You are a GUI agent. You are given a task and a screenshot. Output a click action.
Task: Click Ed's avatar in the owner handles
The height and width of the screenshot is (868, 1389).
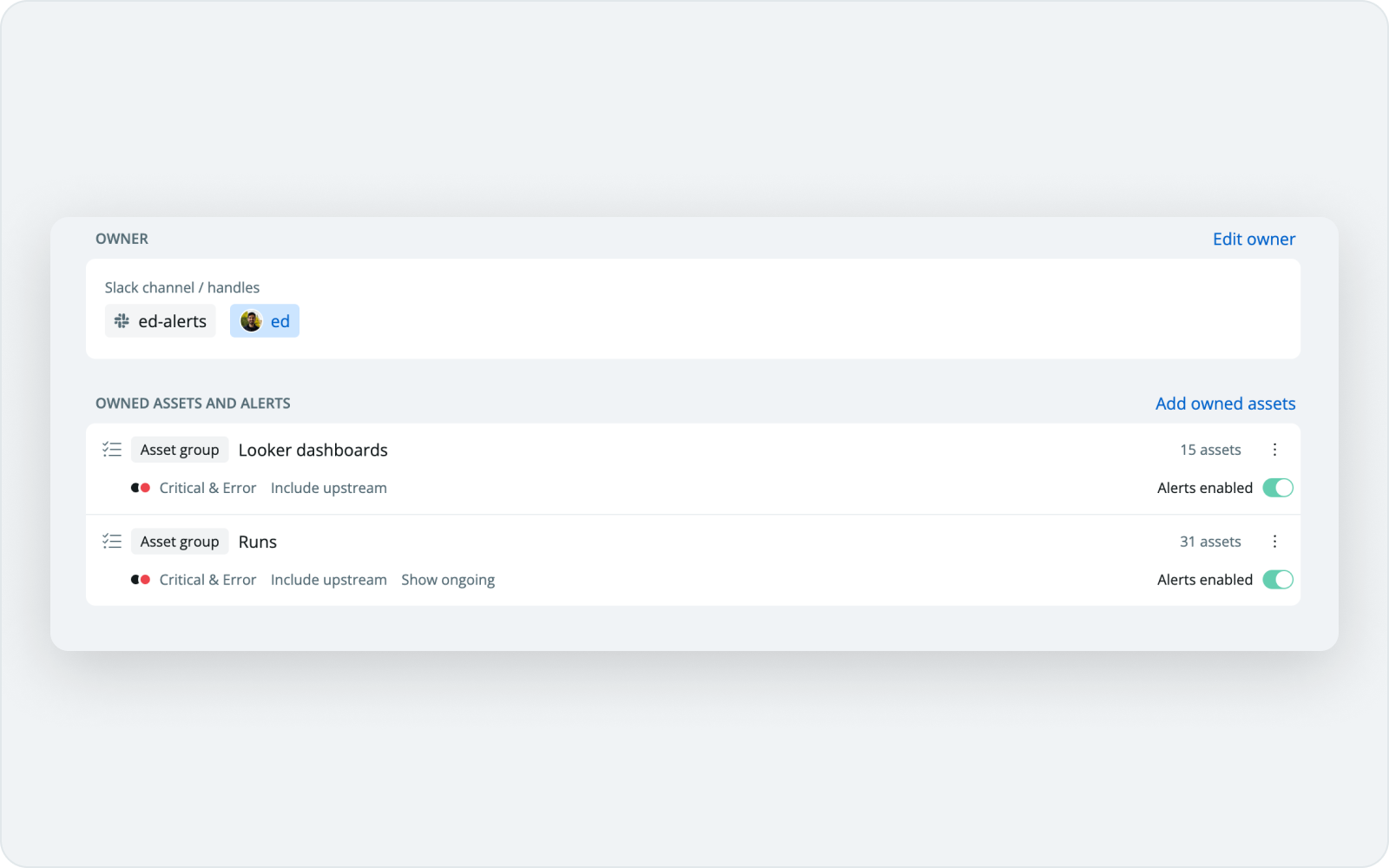tap(251, 320)
